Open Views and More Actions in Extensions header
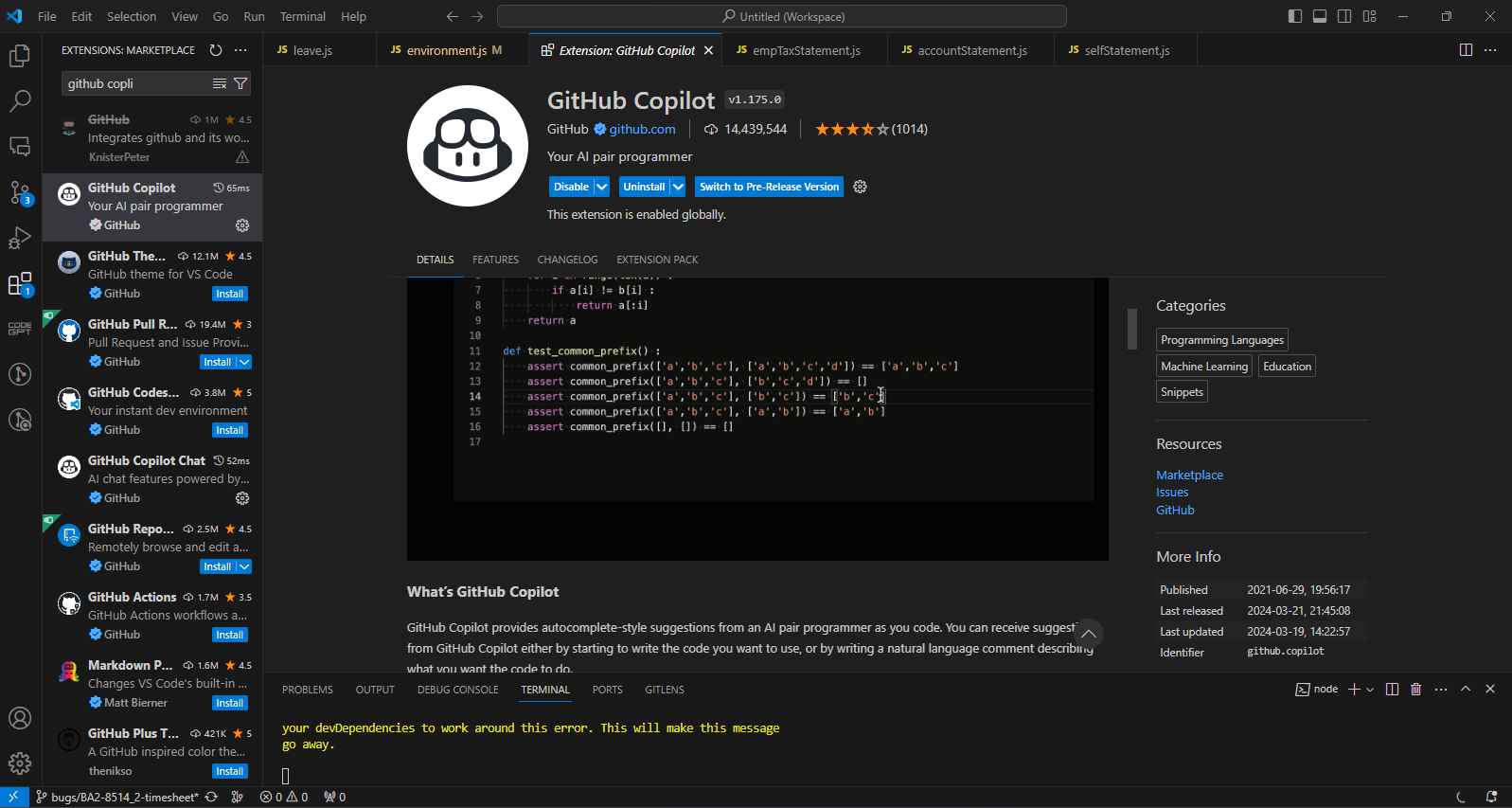 240,50
